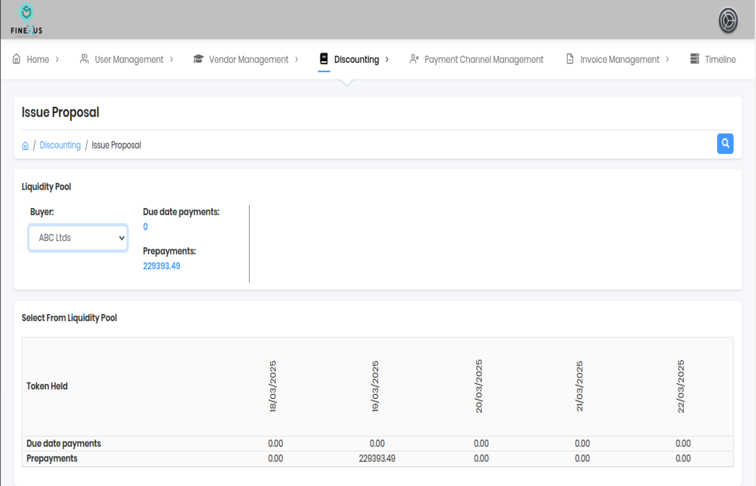Open the Discounting menu
Viewport: 756px width, 486px height.
click(356, 59)
